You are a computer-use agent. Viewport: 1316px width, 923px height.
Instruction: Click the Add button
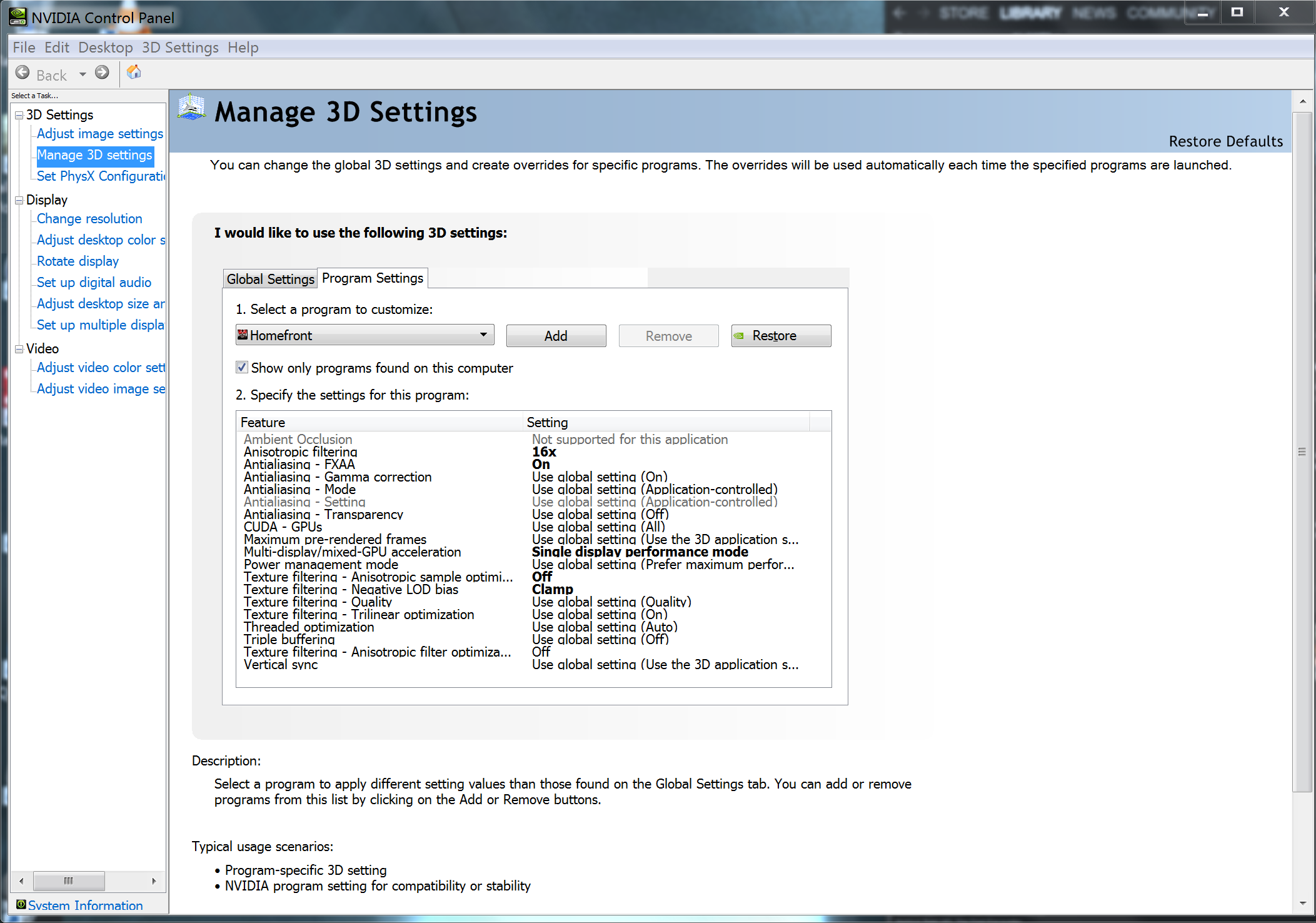(x=556, y=336)
